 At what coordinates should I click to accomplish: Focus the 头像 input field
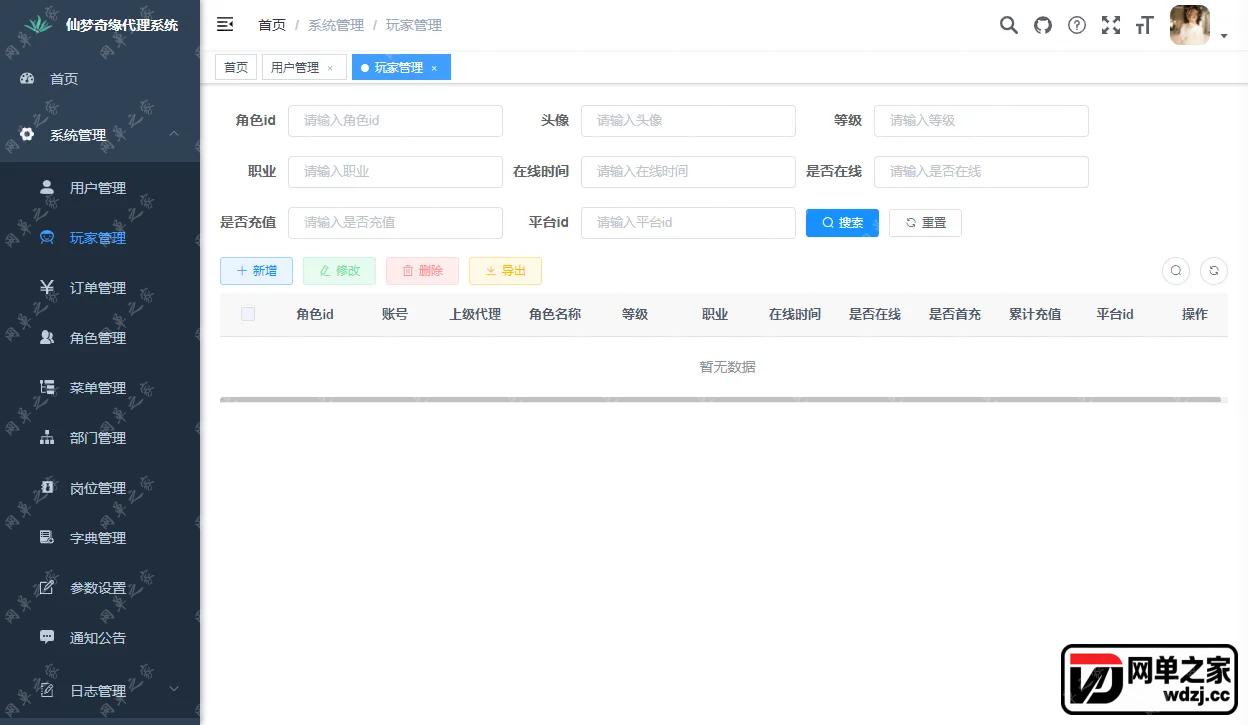[688, 120]
